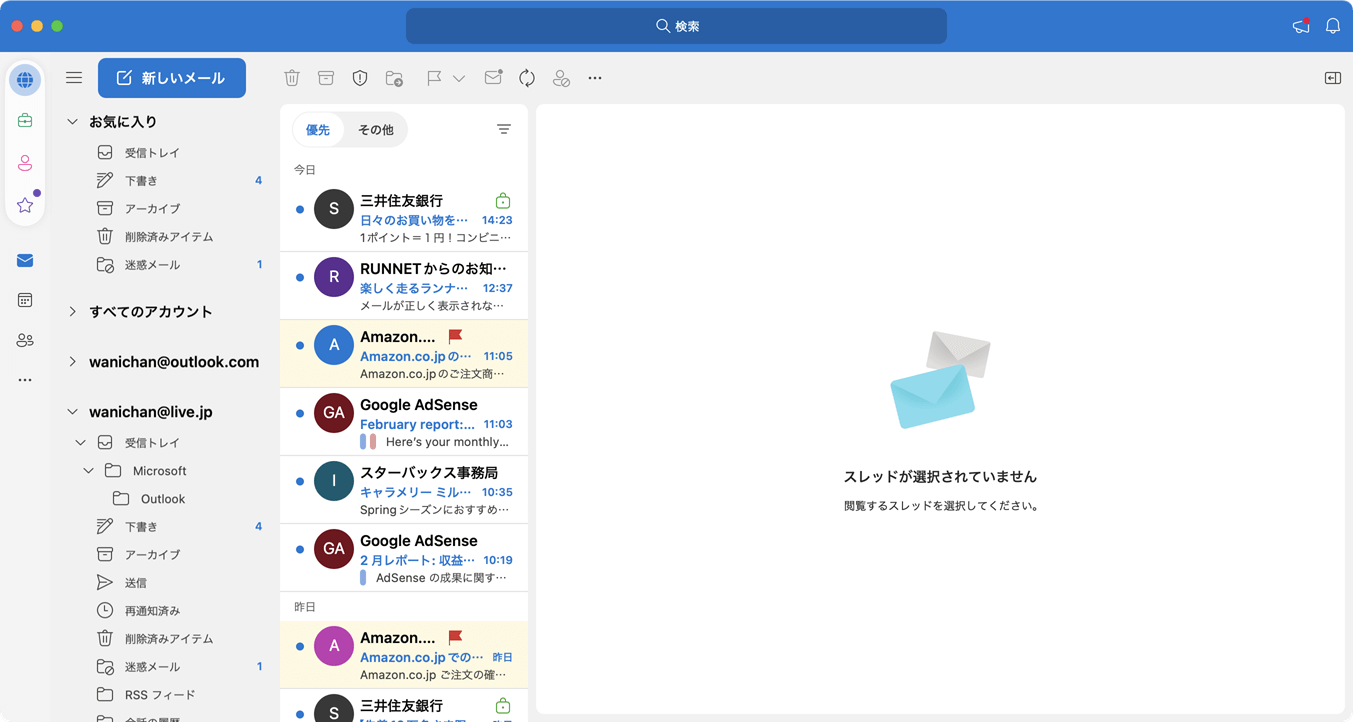Click the search (検索) field
Image resolution: width=1353 pixels, height=722 pixels.
click(676, 26)
